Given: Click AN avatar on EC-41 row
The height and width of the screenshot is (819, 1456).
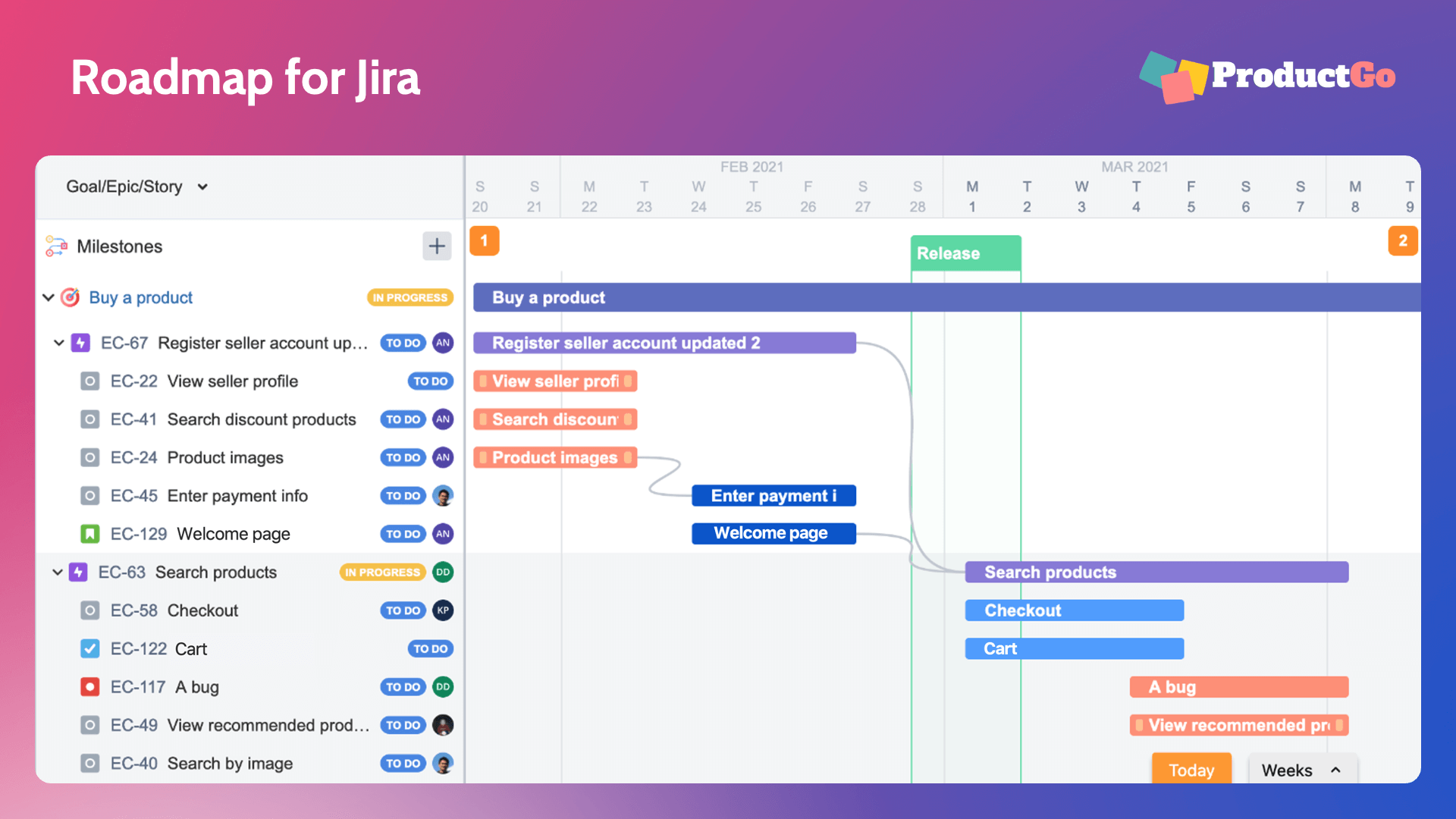Looking at the screenshot, I should (x=443, y=419).
